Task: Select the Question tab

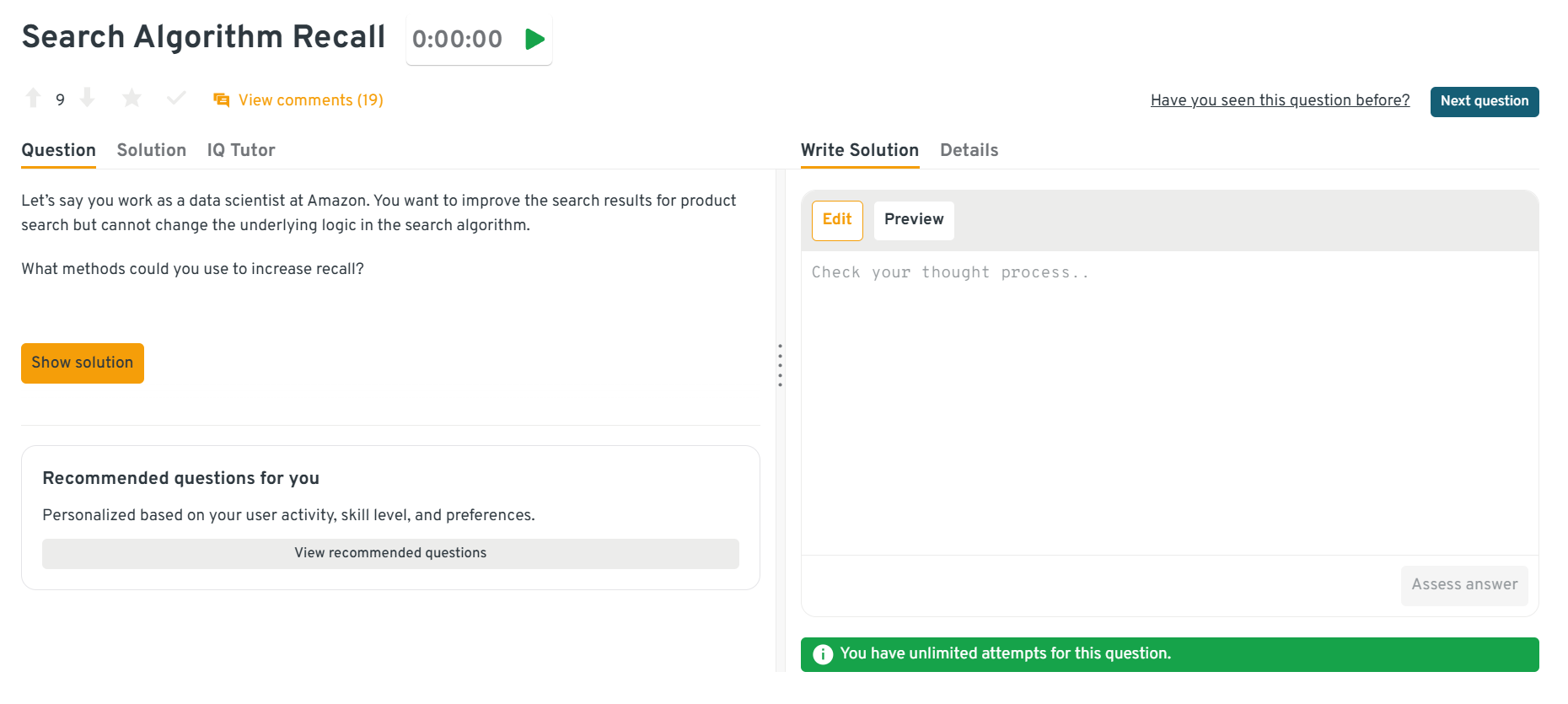Action: click(58, 150)
